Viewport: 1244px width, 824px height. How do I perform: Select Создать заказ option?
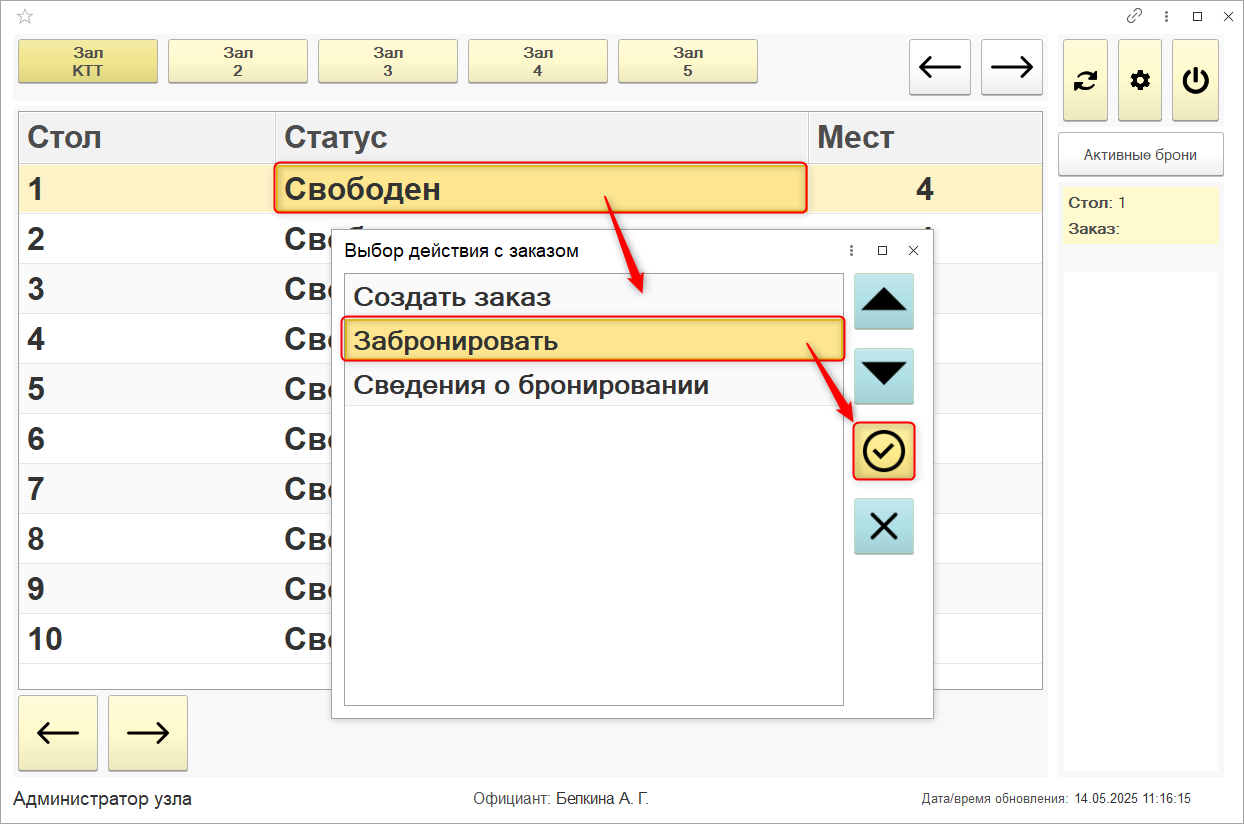click(594, 297)
